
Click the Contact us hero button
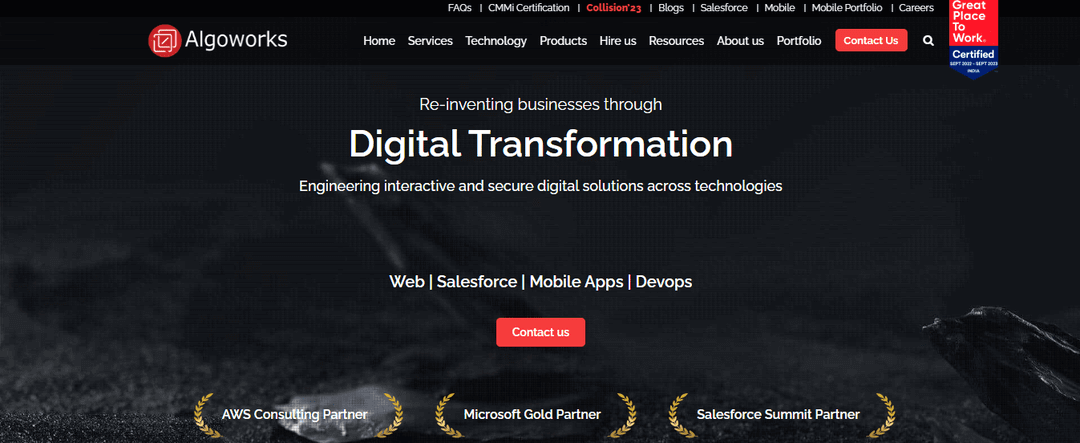(541, 332)
